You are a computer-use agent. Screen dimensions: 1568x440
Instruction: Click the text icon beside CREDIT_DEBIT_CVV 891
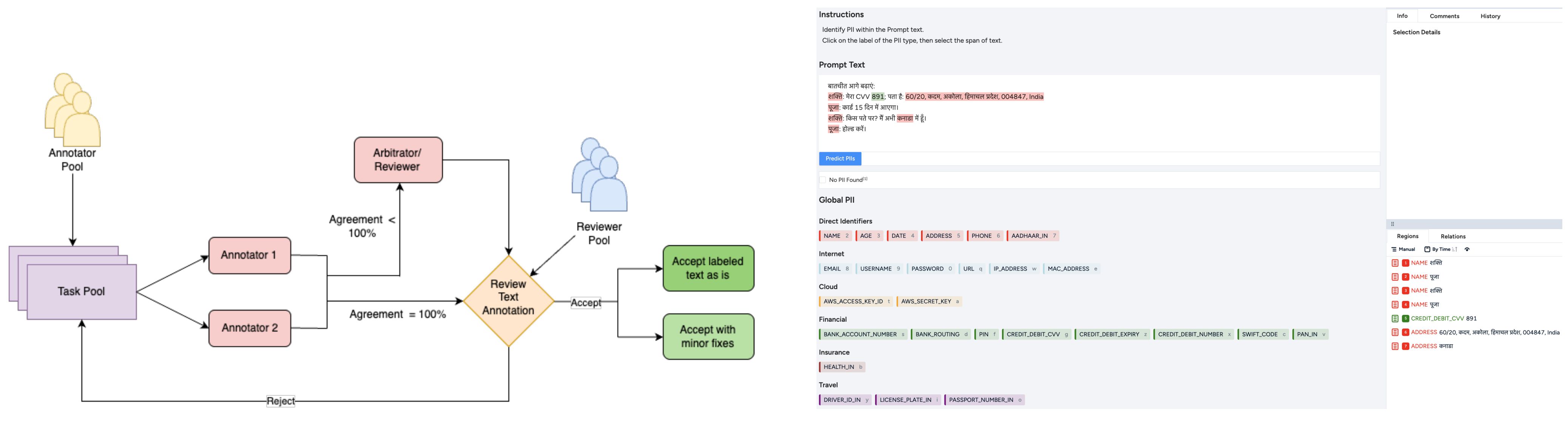click(x=1395, y=319)
